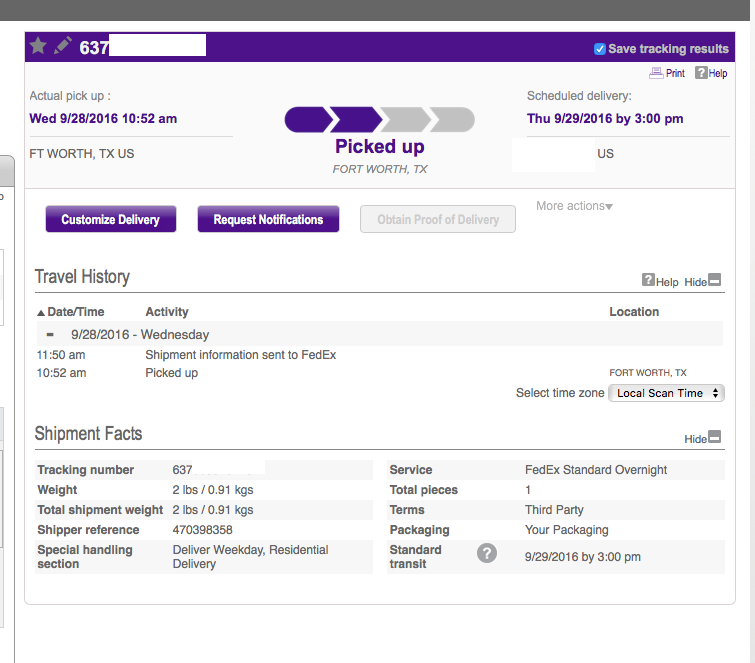Click the star favorite icon
This screenshot has width=755, height=663.
38,47
